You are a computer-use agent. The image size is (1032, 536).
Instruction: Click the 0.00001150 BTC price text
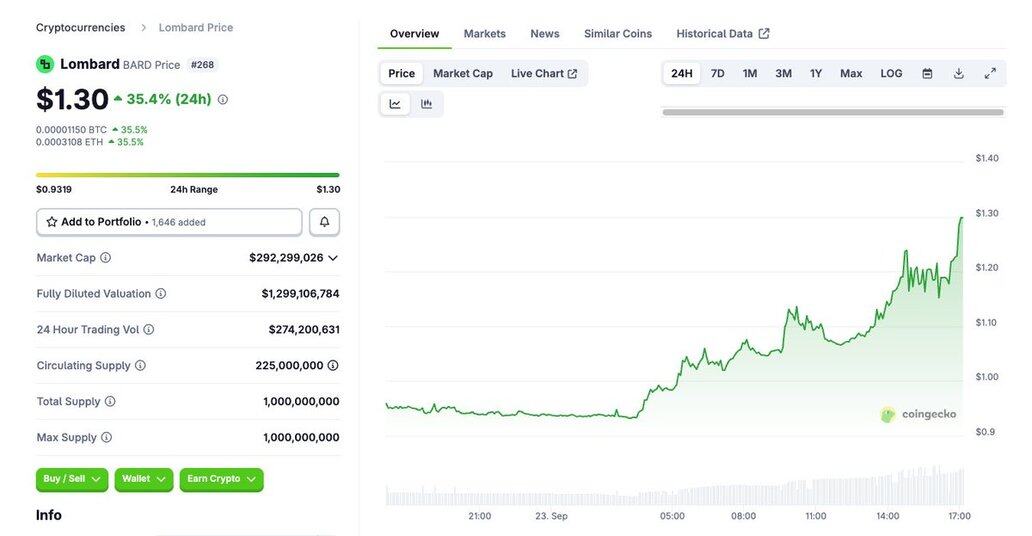(71, 130)
